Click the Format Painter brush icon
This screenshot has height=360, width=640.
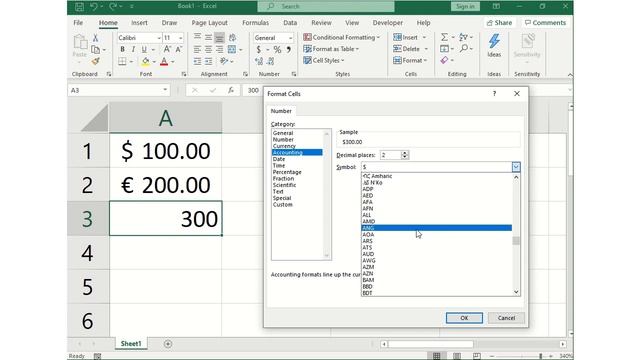click(x=95, y=61)
